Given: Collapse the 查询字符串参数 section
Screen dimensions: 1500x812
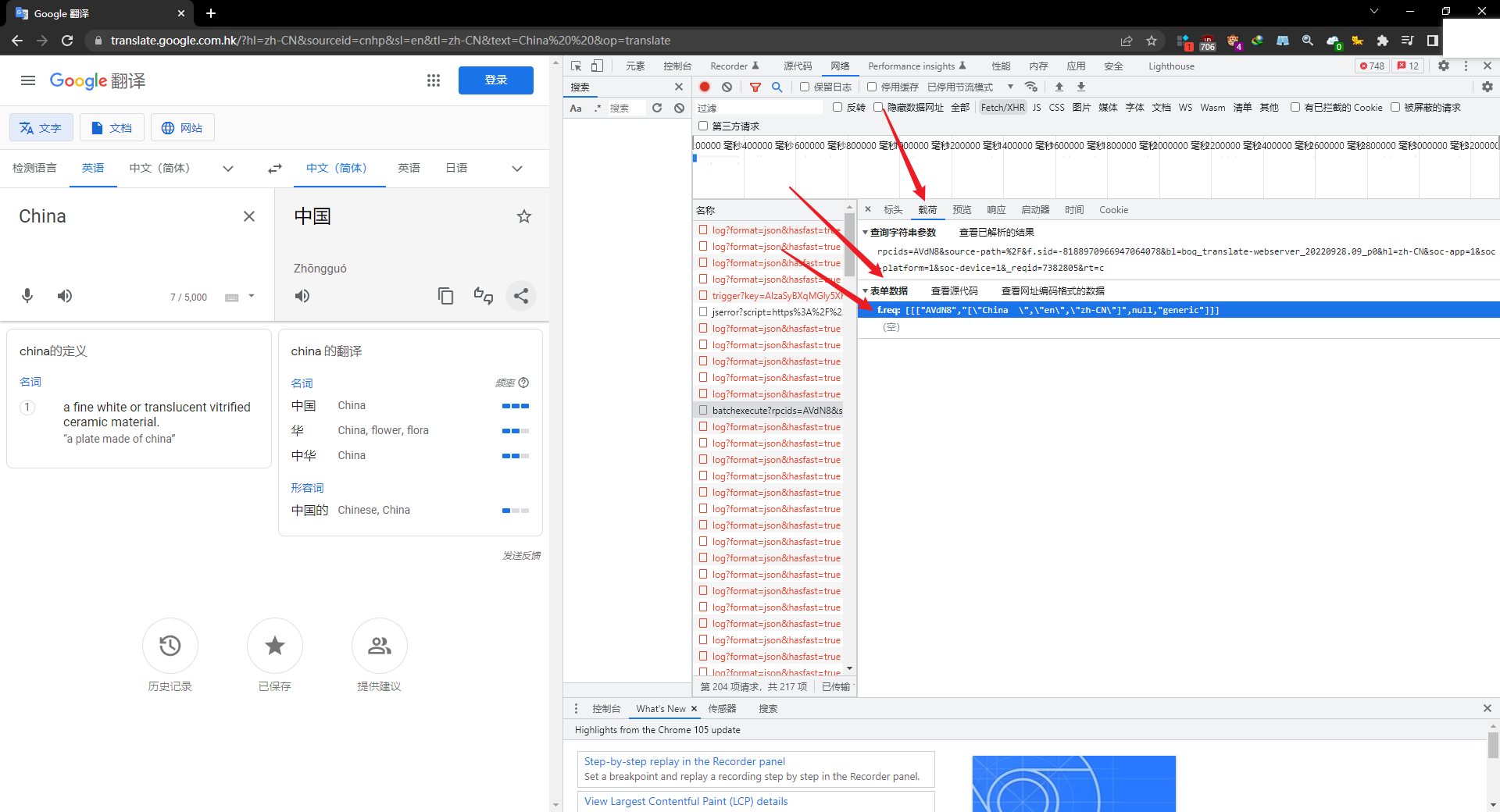Looking at the screenshot, I should tap(866, 233).
